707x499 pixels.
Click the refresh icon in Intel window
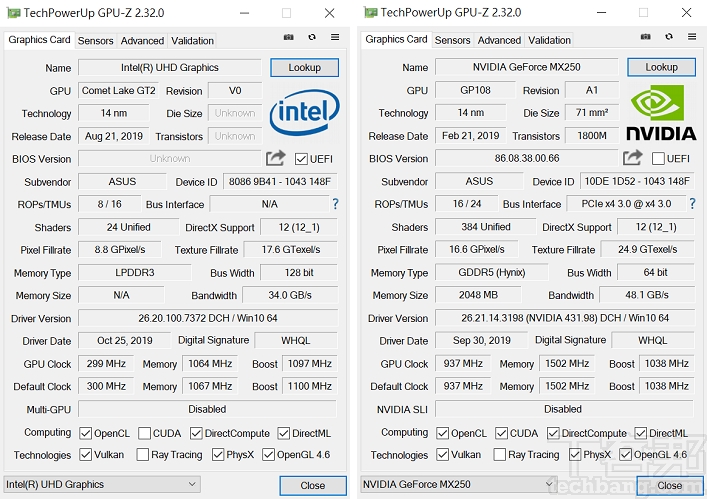tap(312, 37)
